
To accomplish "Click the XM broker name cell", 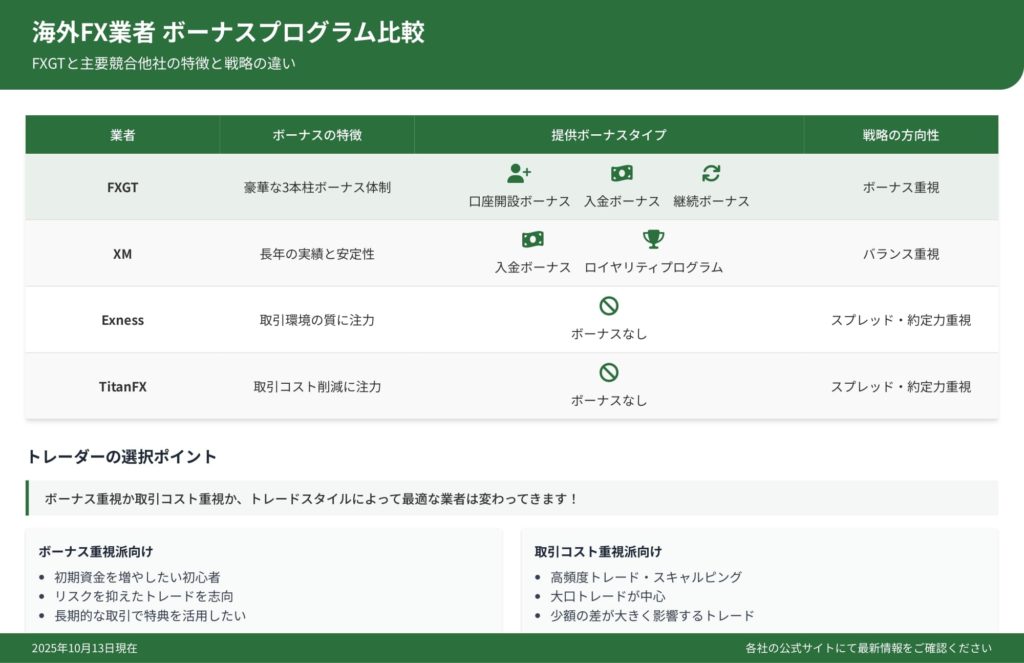I will pyautogui.click(x=122, y=254).
